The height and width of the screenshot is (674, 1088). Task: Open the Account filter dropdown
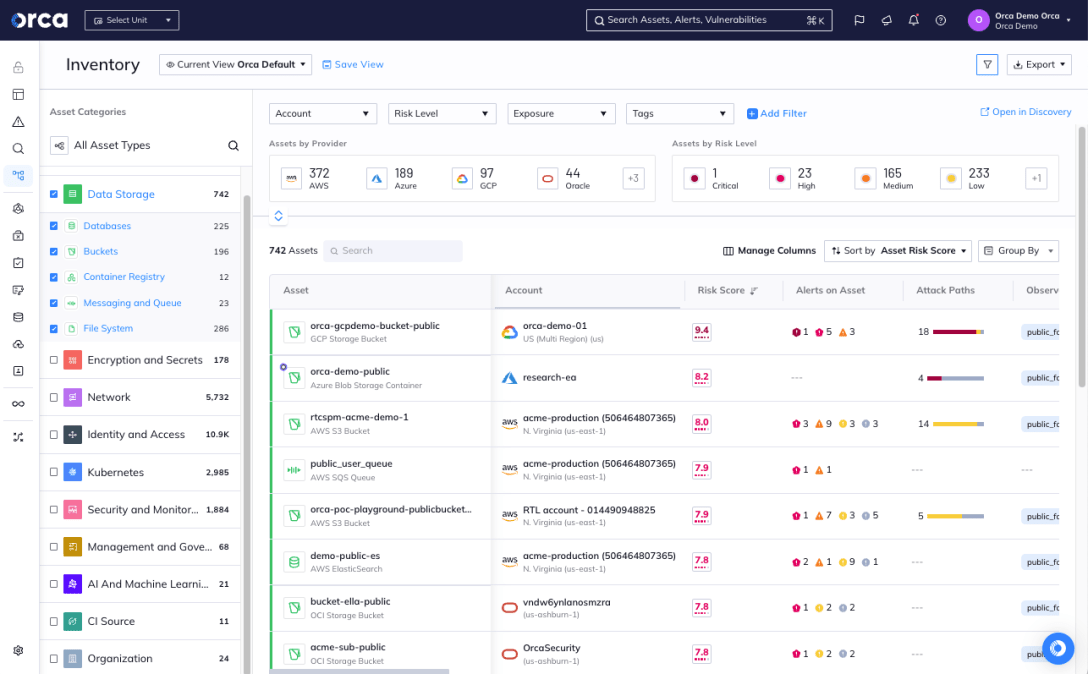(323, 114)
